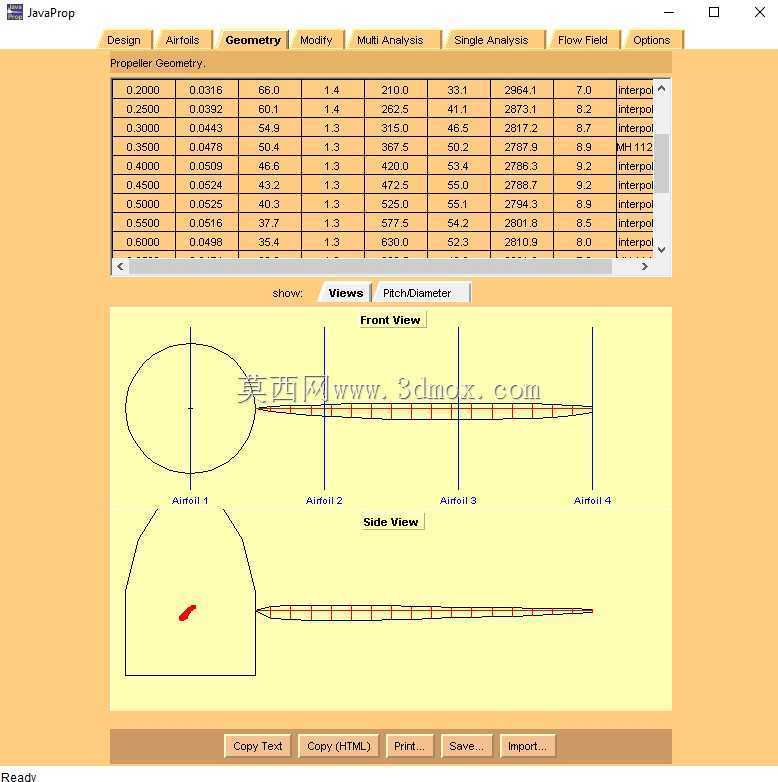The height and width of the screenshot is (782, 778).
Task: Click the cell showing 2801.8
Action: tap(522, 223)
